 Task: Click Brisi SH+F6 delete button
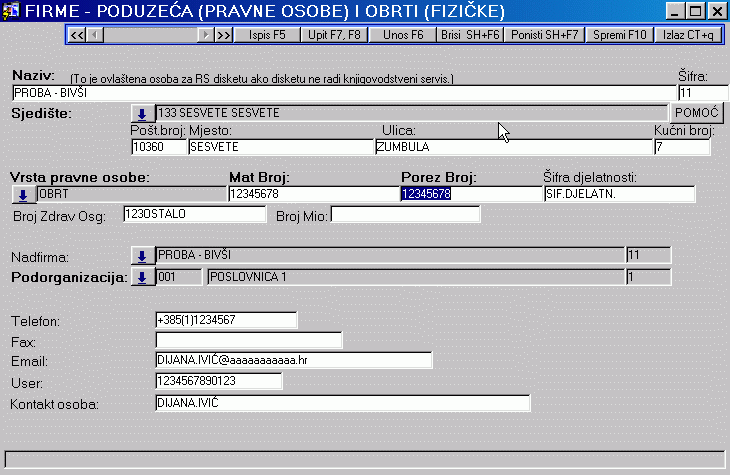[x=470, y=35]
